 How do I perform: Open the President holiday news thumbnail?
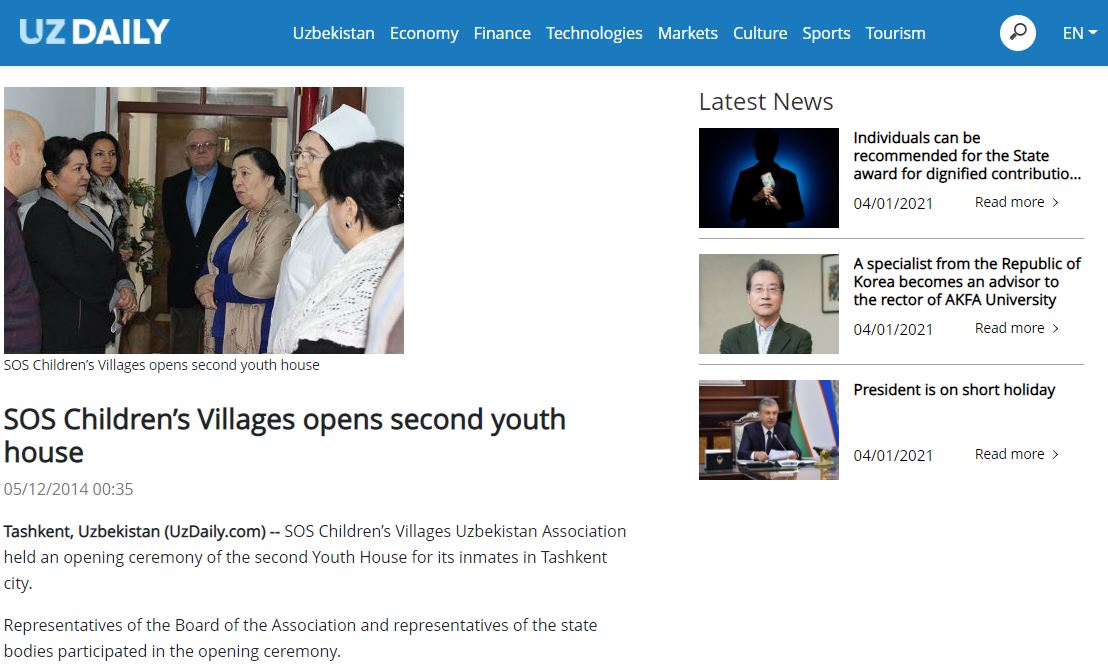(x=769, y=430)
